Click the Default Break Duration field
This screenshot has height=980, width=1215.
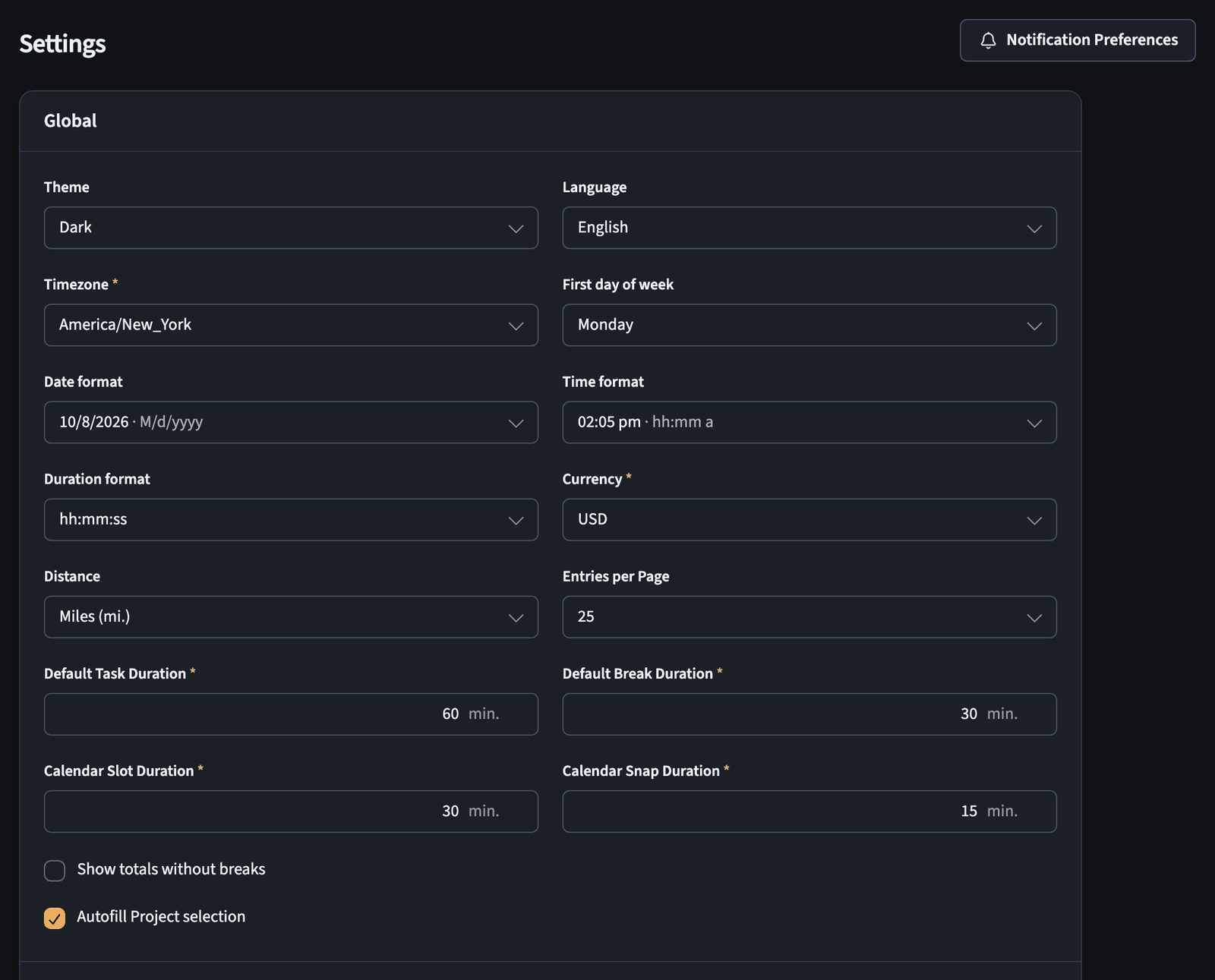(809, 714)
